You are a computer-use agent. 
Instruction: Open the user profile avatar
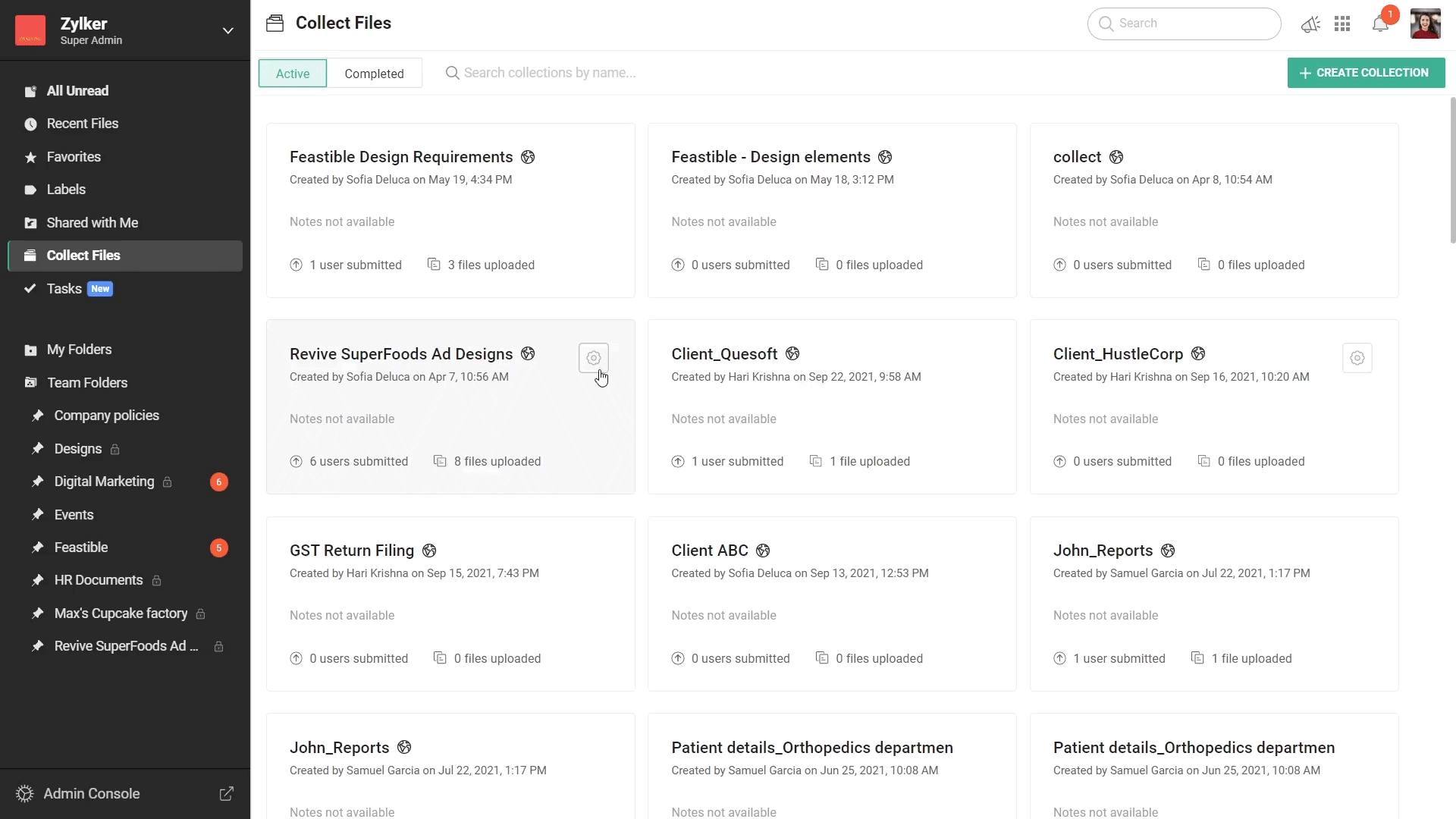1425,24
